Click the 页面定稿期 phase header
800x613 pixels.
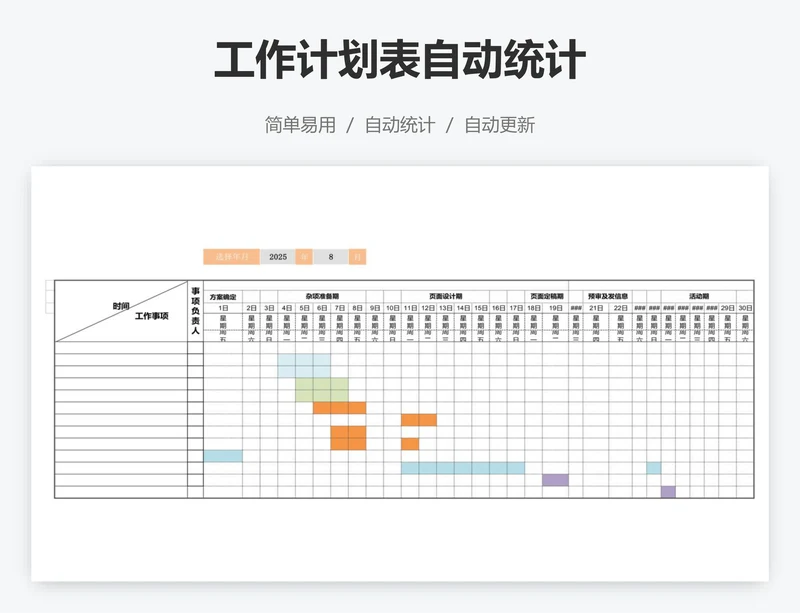(x=546, y=296)
